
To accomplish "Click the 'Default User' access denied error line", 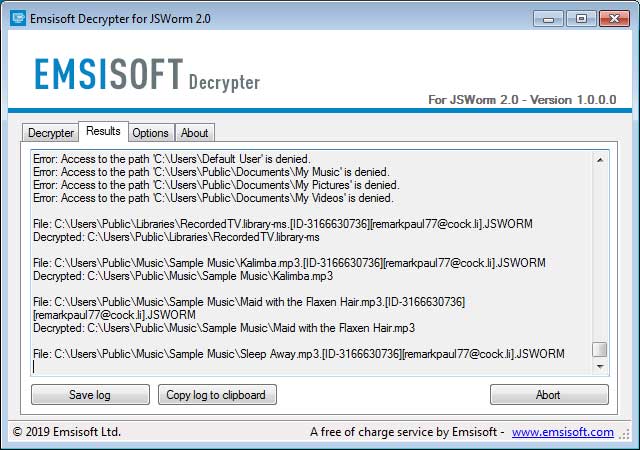I will click(172, 159).
